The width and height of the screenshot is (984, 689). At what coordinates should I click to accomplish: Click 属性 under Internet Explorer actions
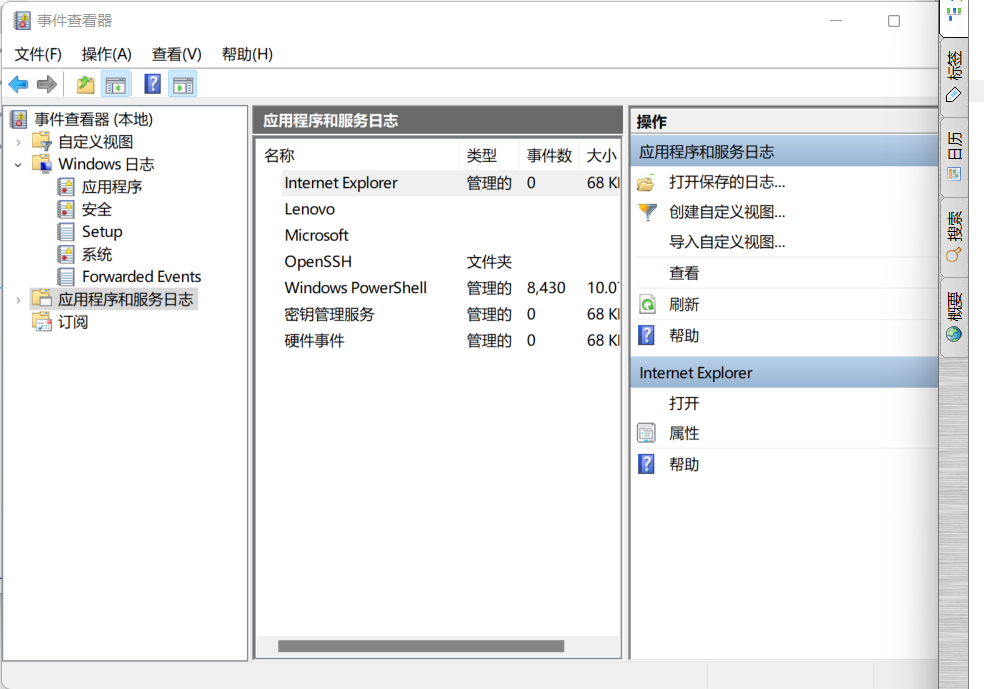684,433
